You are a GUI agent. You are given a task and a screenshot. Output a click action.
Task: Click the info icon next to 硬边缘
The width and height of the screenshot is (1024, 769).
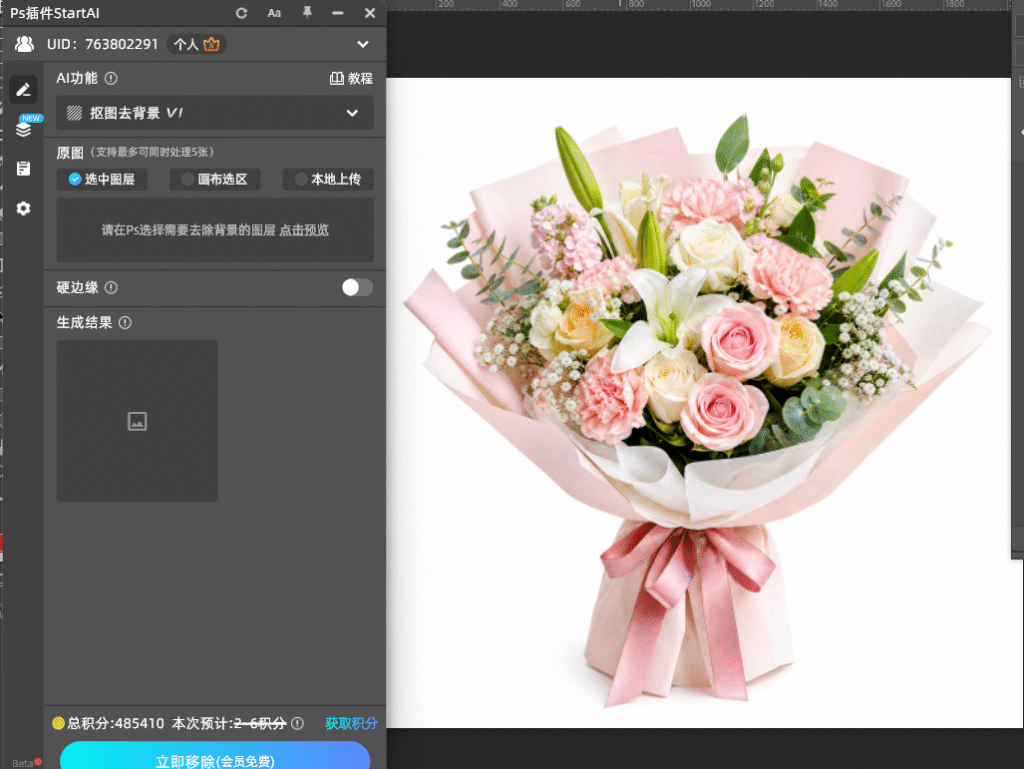coord(111,287)
